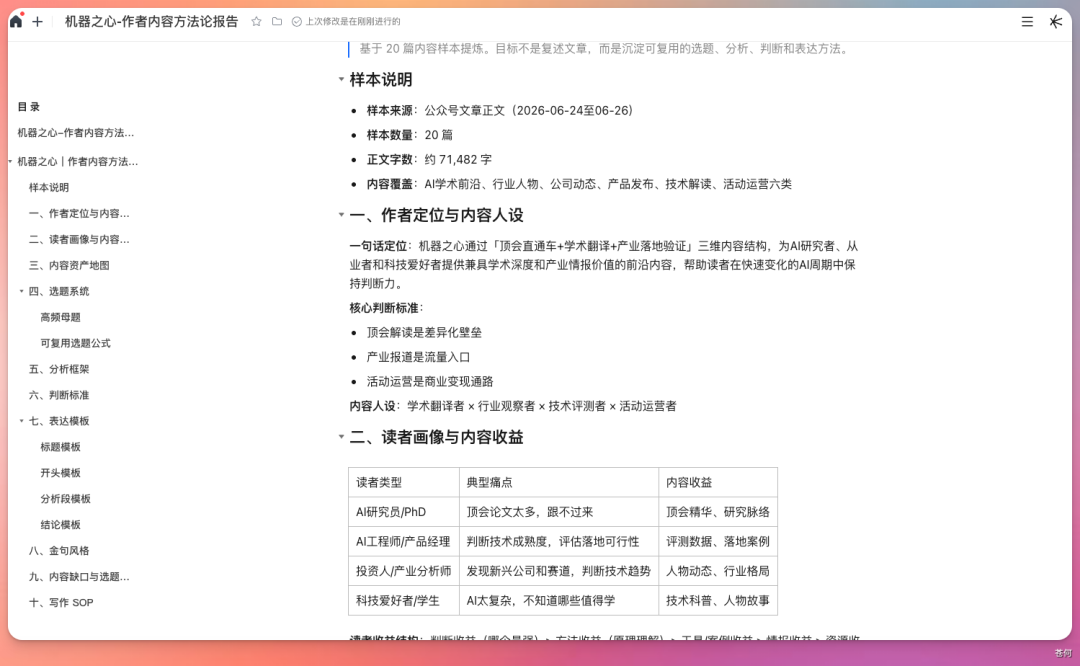Click table cell AI工程师/产品经理

(404, 541)
